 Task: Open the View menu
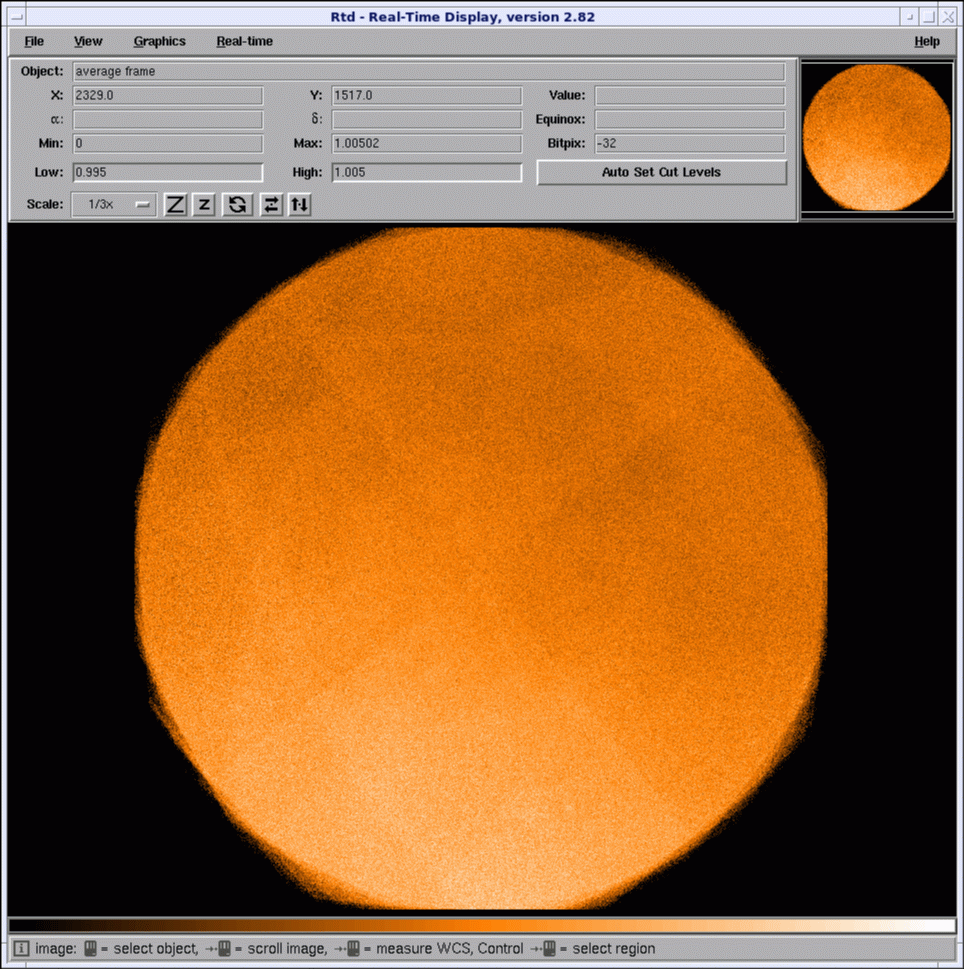pyautogui.click(x=88, y=41)
